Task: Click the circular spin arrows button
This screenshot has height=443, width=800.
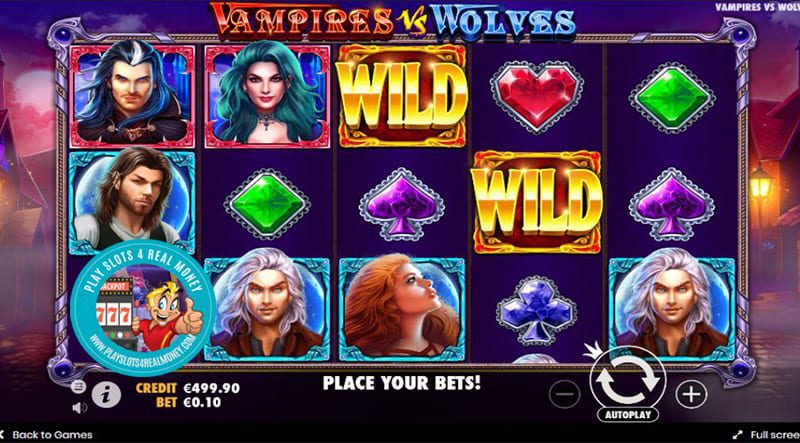Action: tap(628, 378)
